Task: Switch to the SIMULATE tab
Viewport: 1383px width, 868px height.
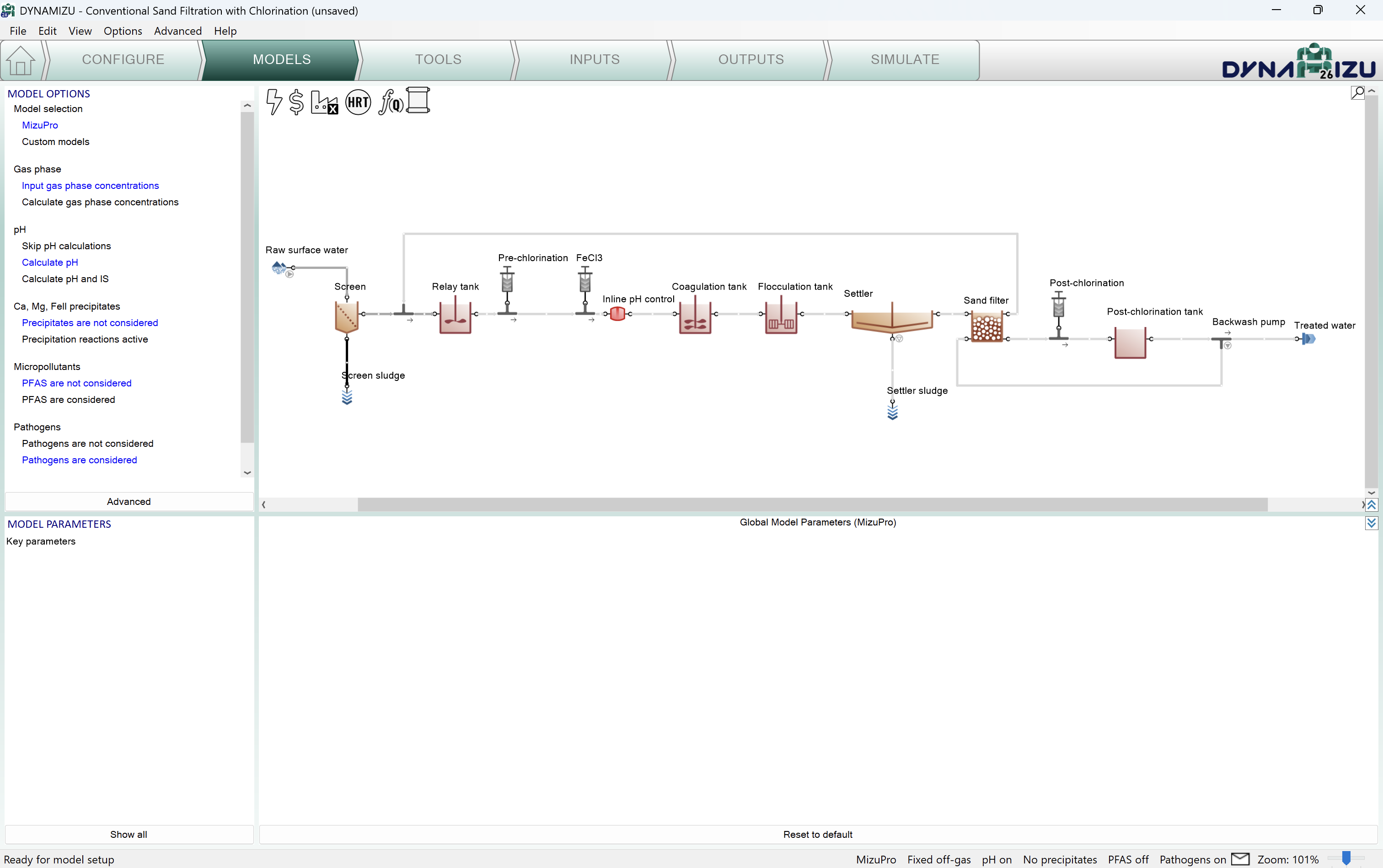Action: (x=904, y=60)
